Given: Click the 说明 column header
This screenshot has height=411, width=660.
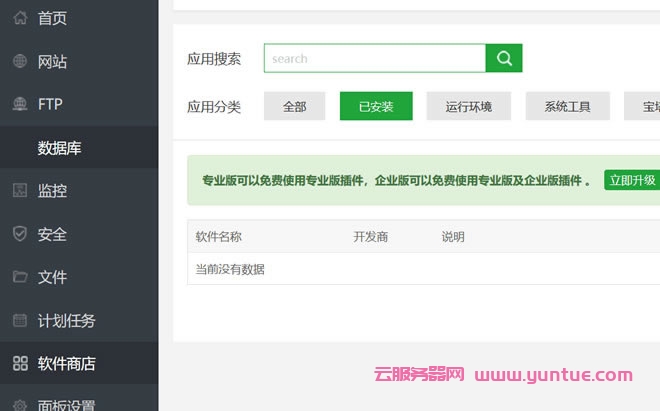Looking at the screenshot, I should (453, 237).
